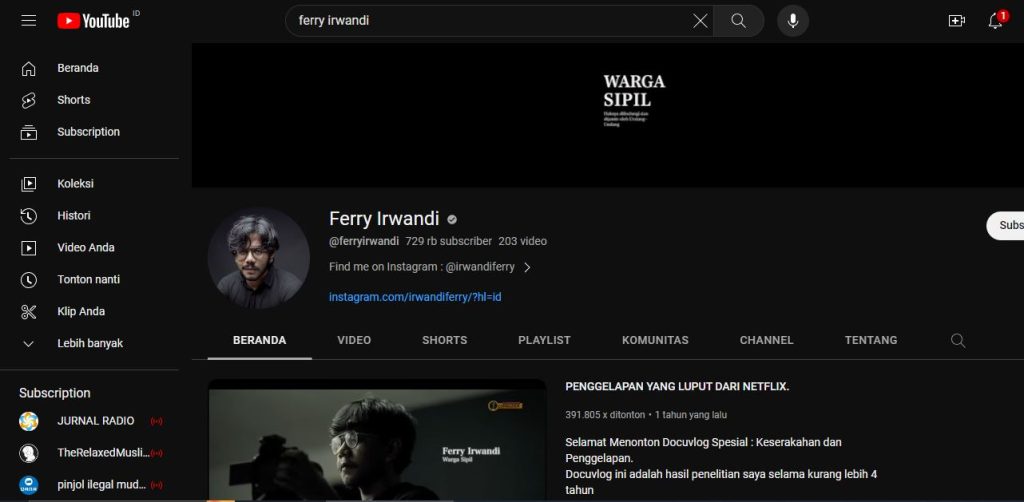Screen dimensions: 1024x502
Task: Start voice search with microphone
Action: 792,21
